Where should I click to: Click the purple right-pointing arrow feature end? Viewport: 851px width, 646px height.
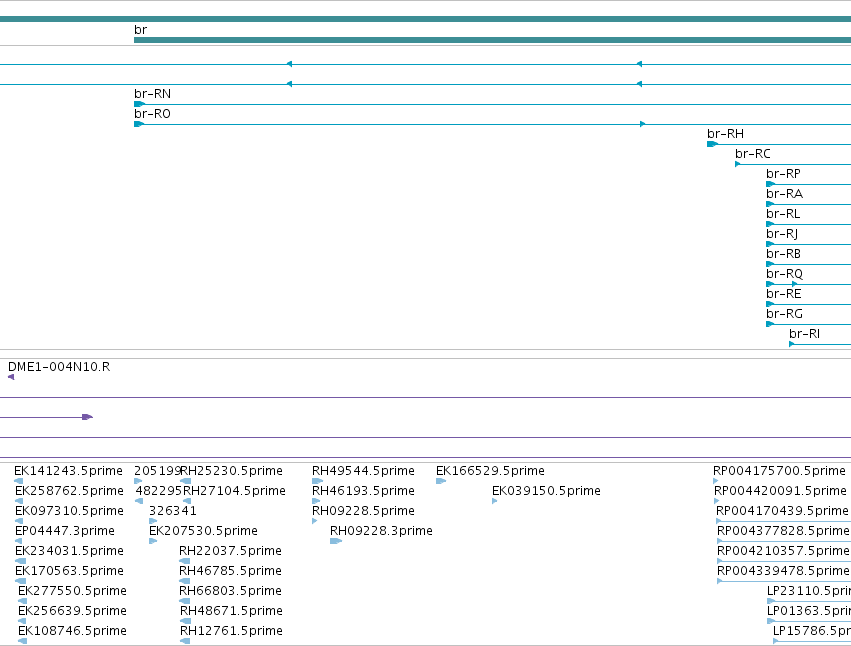87,417
